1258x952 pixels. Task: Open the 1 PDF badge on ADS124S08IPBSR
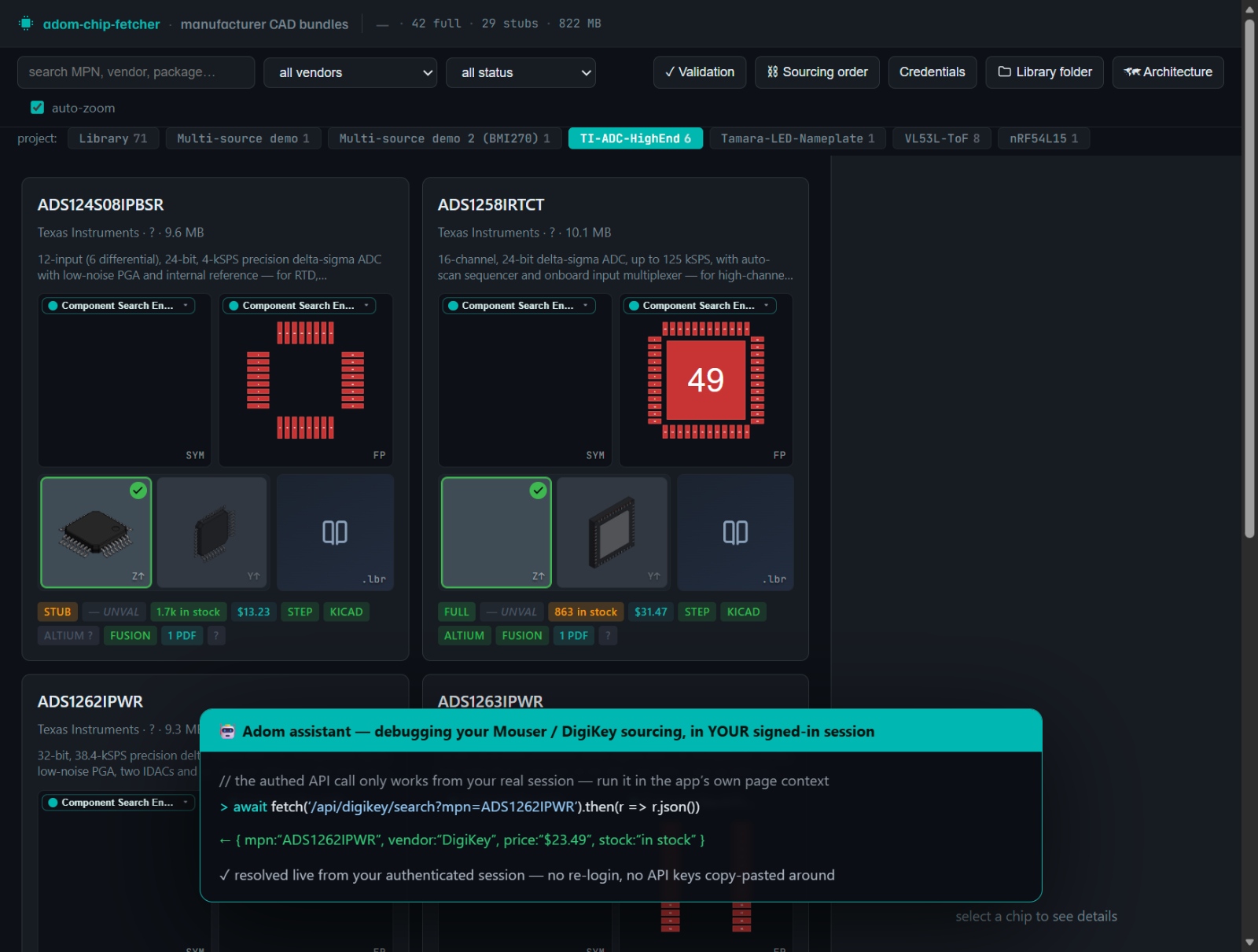(x=182, y=635)
